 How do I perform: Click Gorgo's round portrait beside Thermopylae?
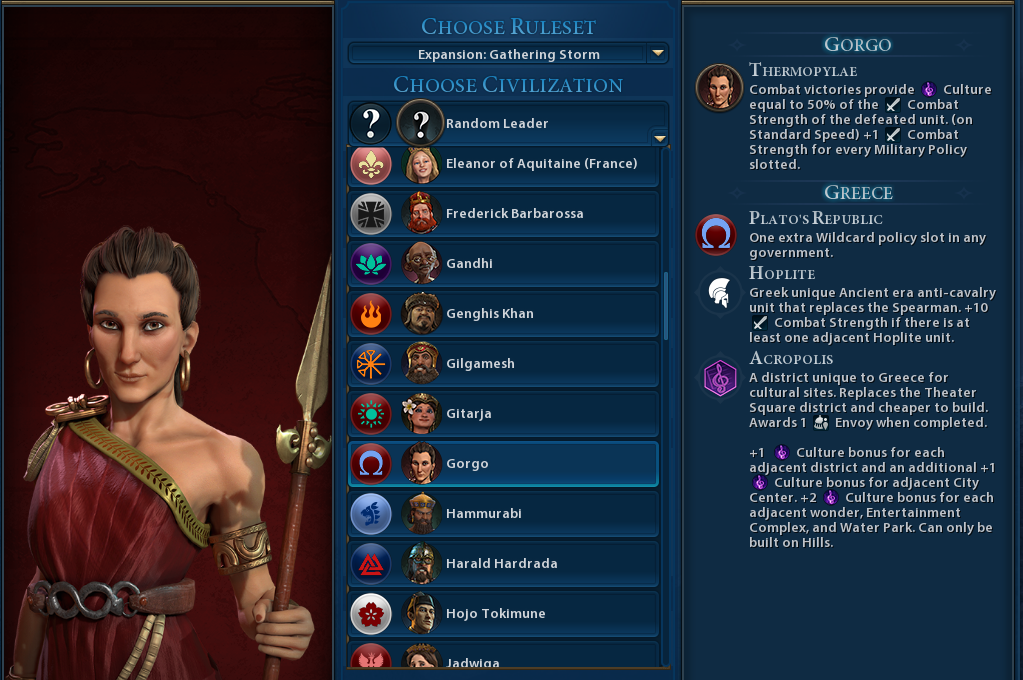pyautogui.click(x=719, y=87)
